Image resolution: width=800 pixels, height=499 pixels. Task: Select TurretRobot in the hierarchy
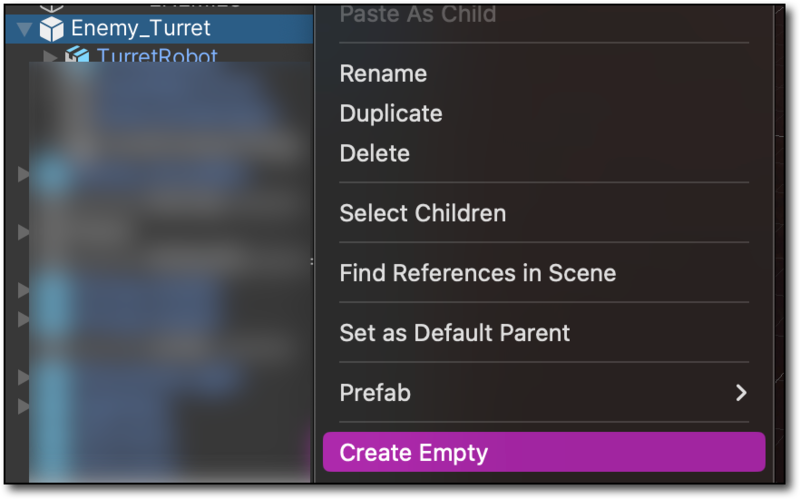point(157,57)
